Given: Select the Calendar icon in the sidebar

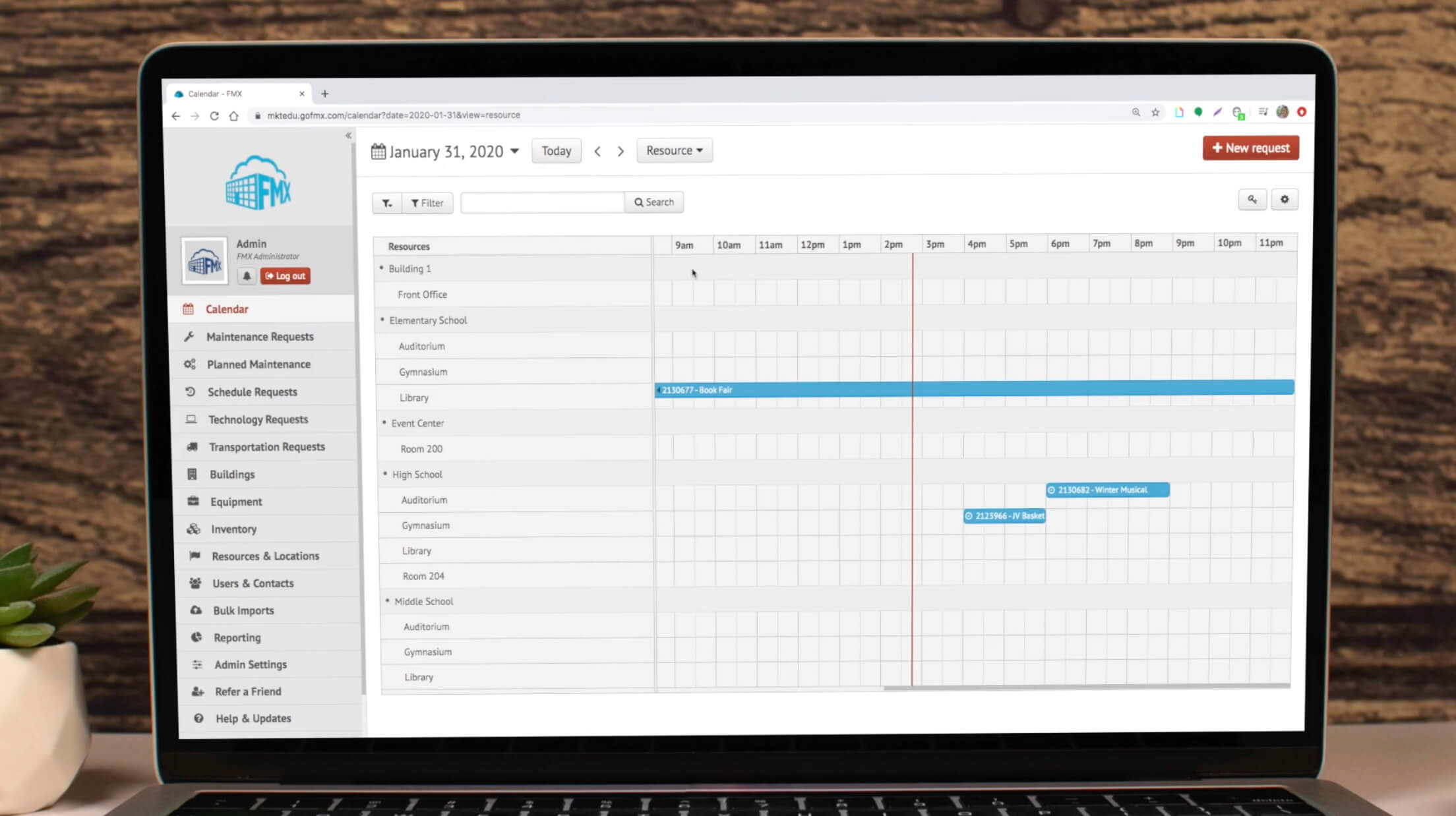Looking at the screenshot, I should coord(189,308).
